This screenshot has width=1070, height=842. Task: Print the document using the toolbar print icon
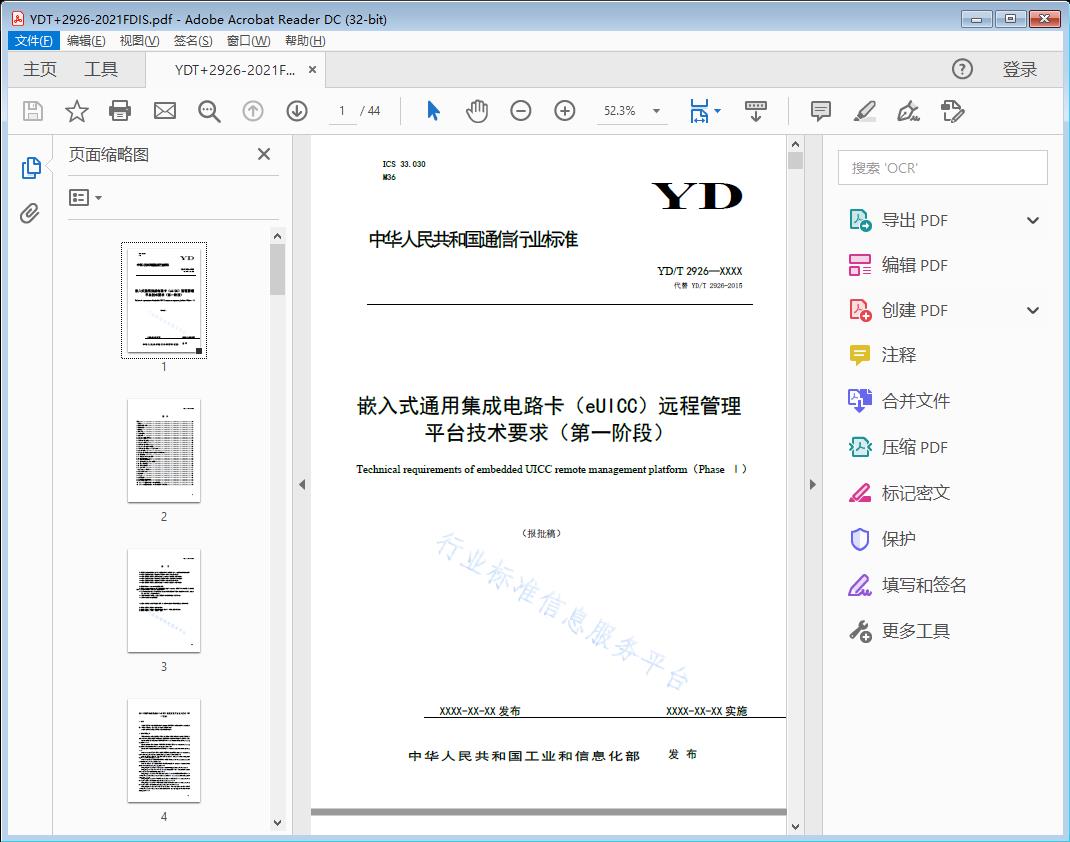click(120, 111)
